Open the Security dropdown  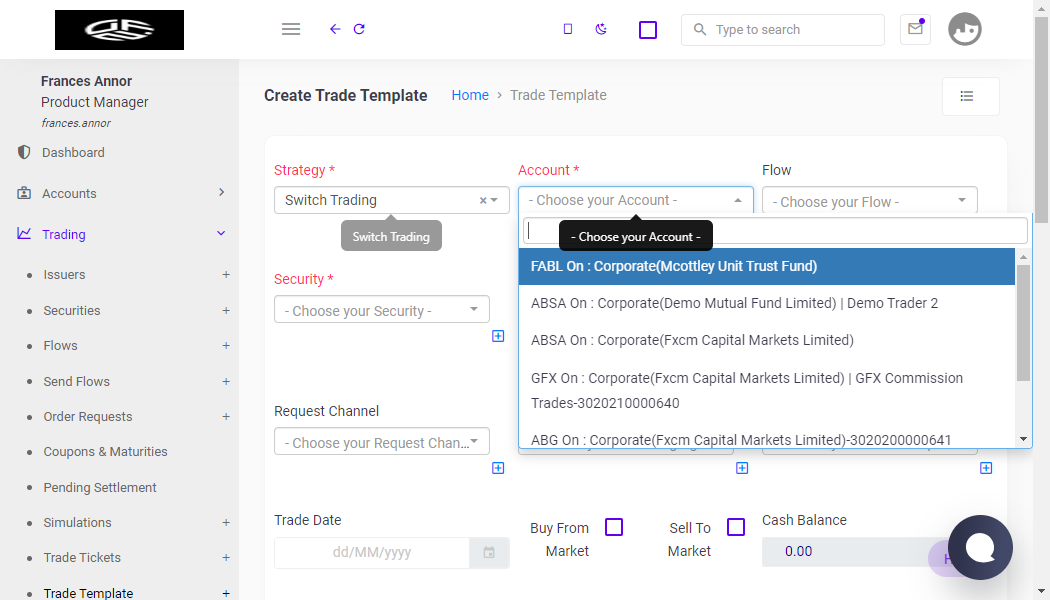pyautogui.click(x=382, y=309)
